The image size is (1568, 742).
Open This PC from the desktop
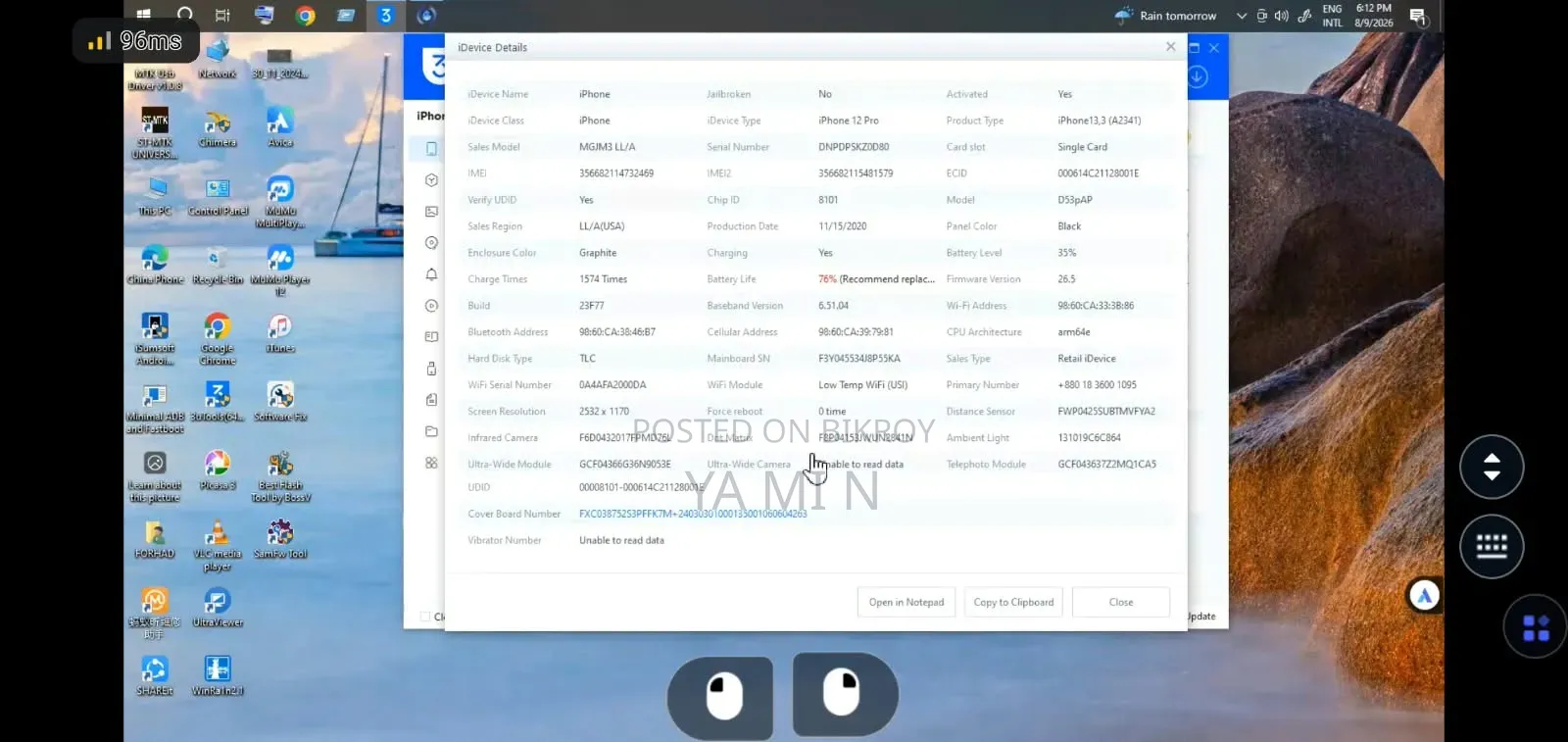[155, 197]
